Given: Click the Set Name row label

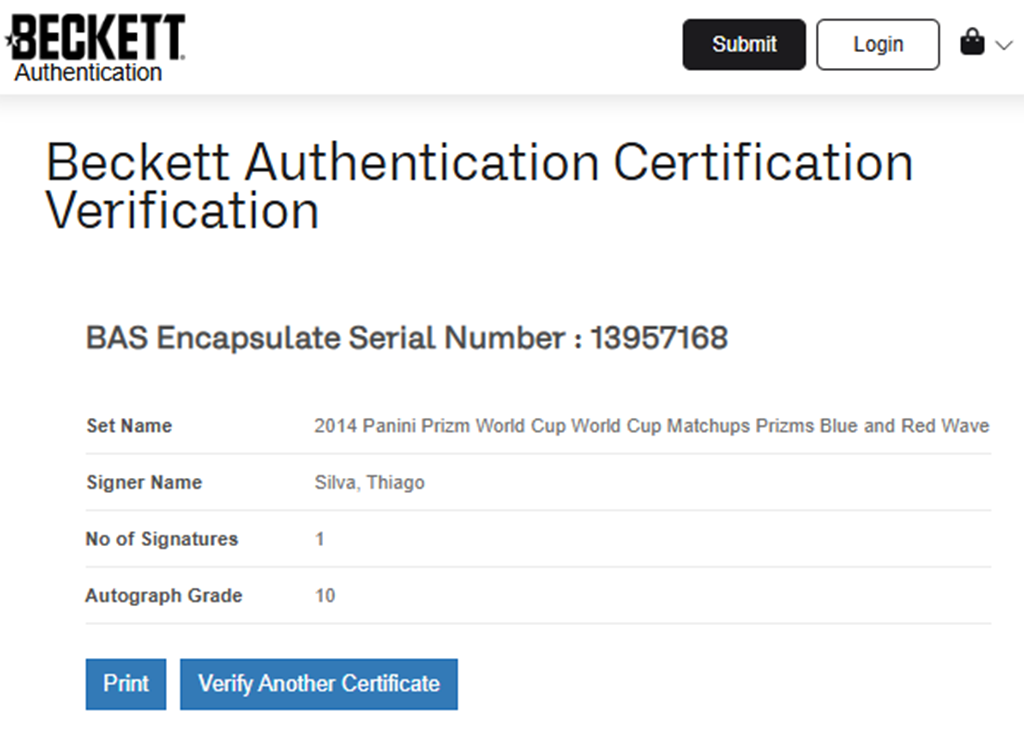Looking at the screenshot, I should pyautogui.click(x=129, y=426).
